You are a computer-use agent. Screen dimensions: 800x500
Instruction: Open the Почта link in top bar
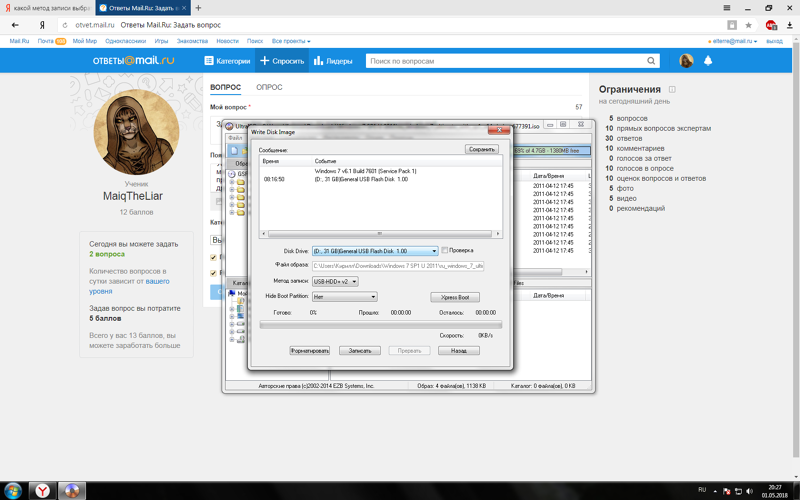pyautogui.click(x=45, y=41)
